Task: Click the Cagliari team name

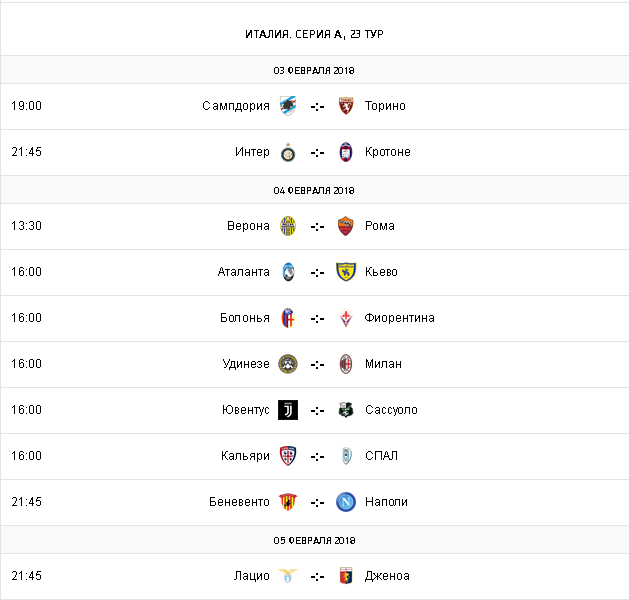Action: click(245, 456)
